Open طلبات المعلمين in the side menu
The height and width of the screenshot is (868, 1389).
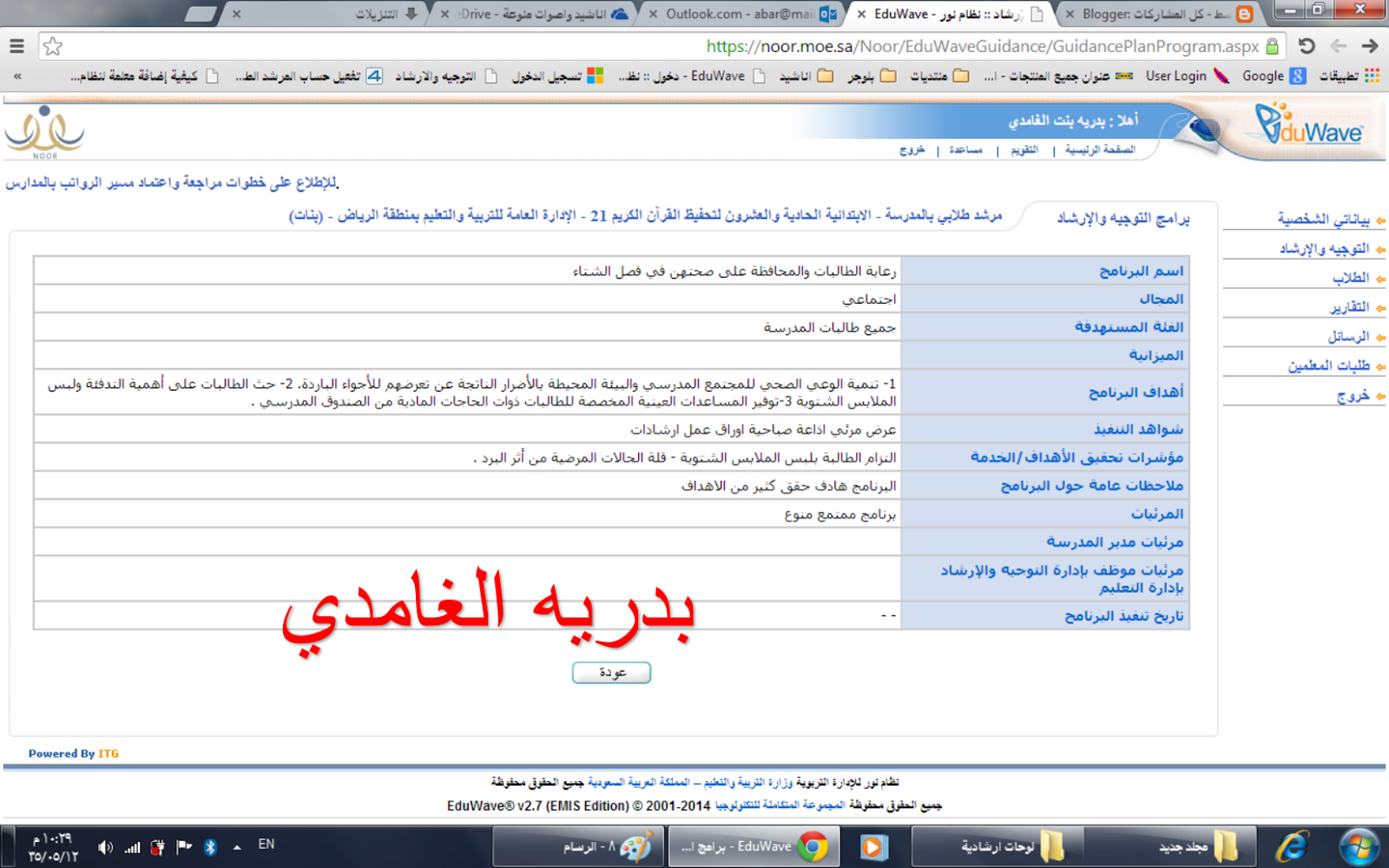click(1329, 366)
